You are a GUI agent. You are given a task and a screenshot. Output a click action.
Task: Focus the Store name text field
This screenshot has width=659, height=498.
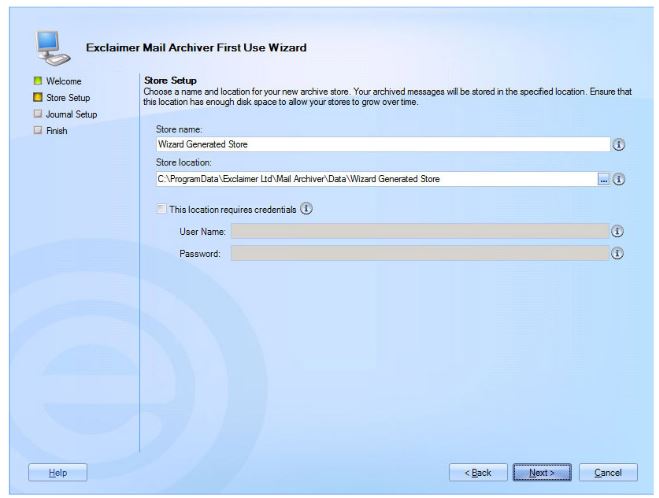[383, 145]
